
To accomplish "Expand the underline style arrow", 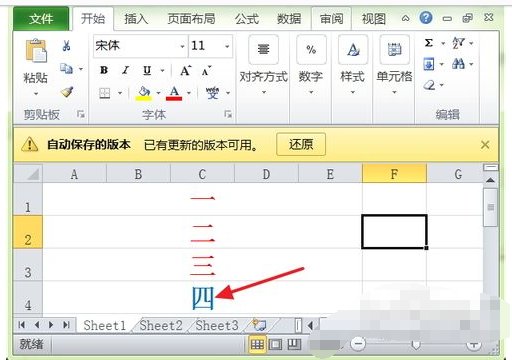I will (163, 70).
